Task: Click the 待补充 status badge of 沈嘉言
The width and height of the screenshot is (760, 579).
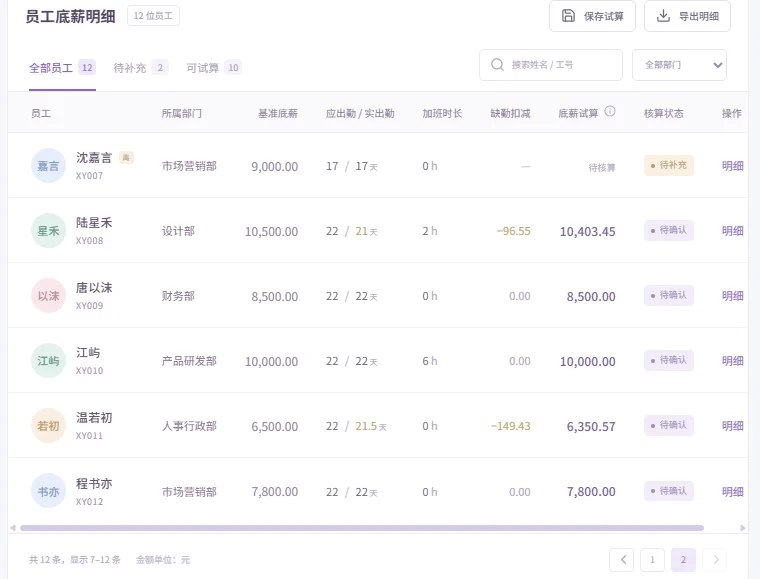Action: (669, 165)
